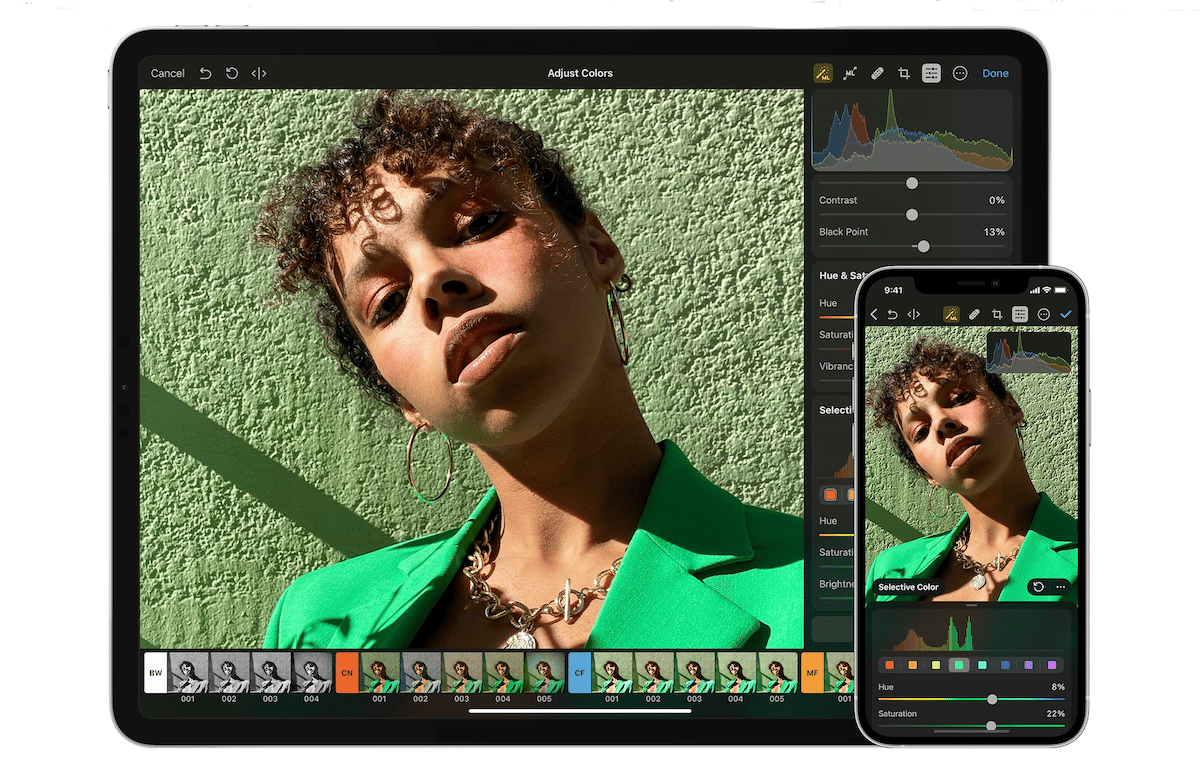Choose the Repair bandage tool on iPad
1200x779 pixels.
pyautogui.click(x=877, y=73)
